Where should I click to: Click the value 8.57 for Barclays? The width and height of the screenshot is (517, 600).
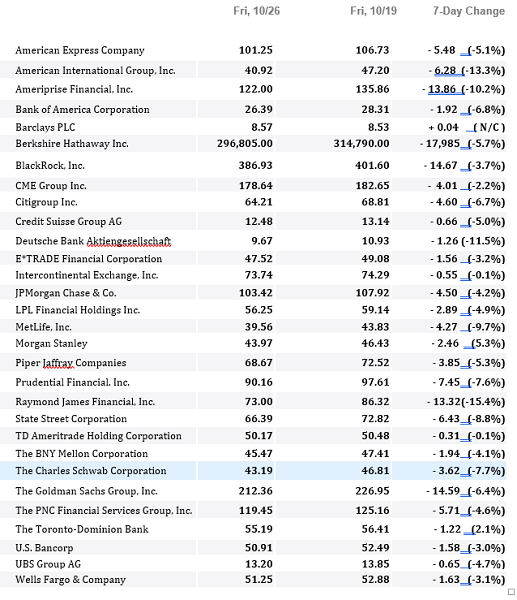tap(262, 127)
